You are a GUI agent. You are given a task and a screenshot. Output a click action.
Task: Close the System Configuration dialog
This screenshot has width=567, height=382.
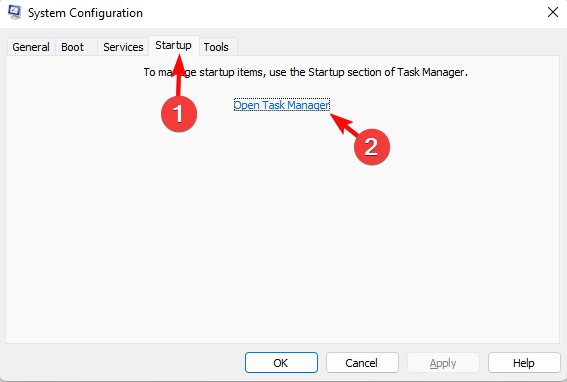click(553, 12)
